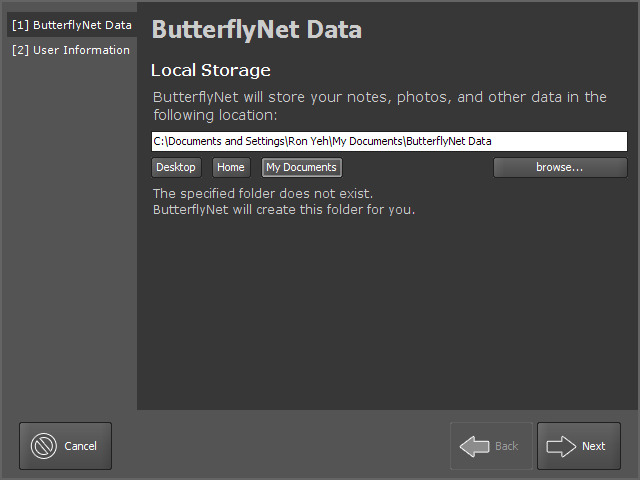Click the left arrow Back icon
640x480 pixels.
coord(474,446)
